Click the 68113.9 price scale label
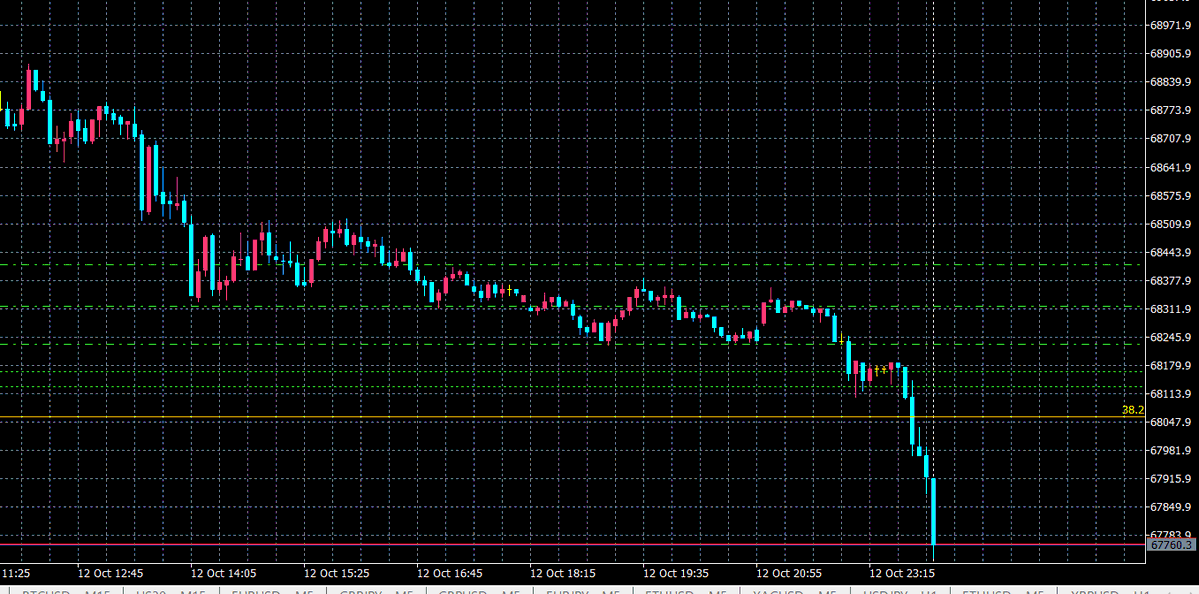This screenshot has height=594, width=1199. pyautogui.click(x=1171, y=394)
